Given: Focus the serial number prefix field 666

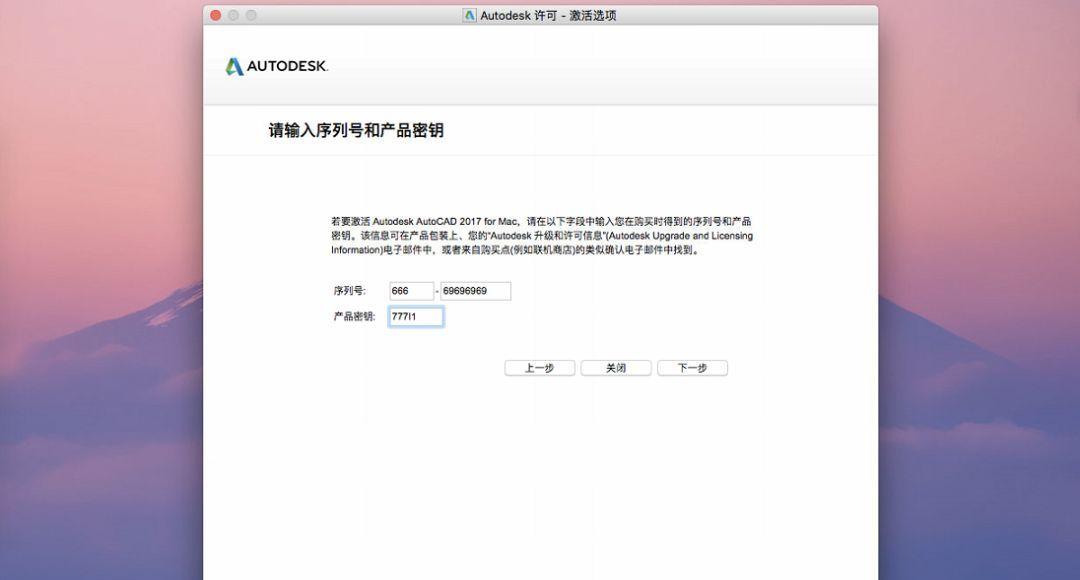Looking at the screenshot, I should 411,291.
